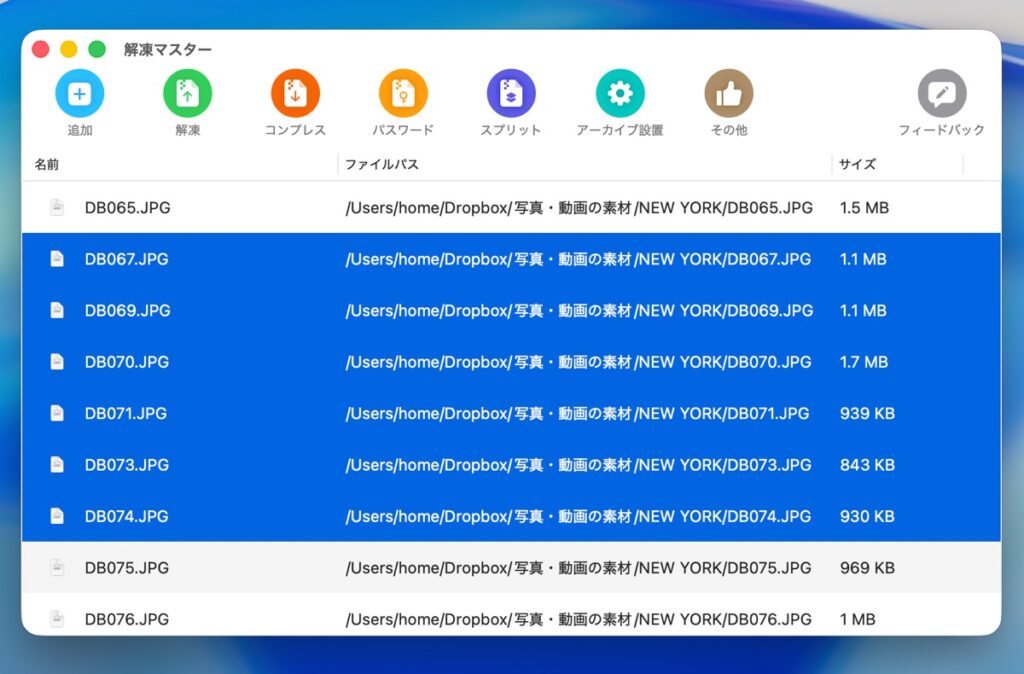Click the blue 追加 (Add) icon

[80, 94]
